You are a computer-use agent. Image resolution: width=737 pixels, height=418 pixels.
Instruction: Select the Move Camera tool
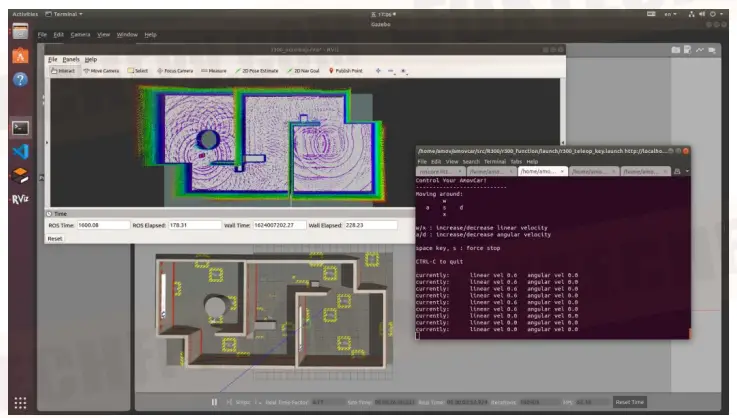102,71
